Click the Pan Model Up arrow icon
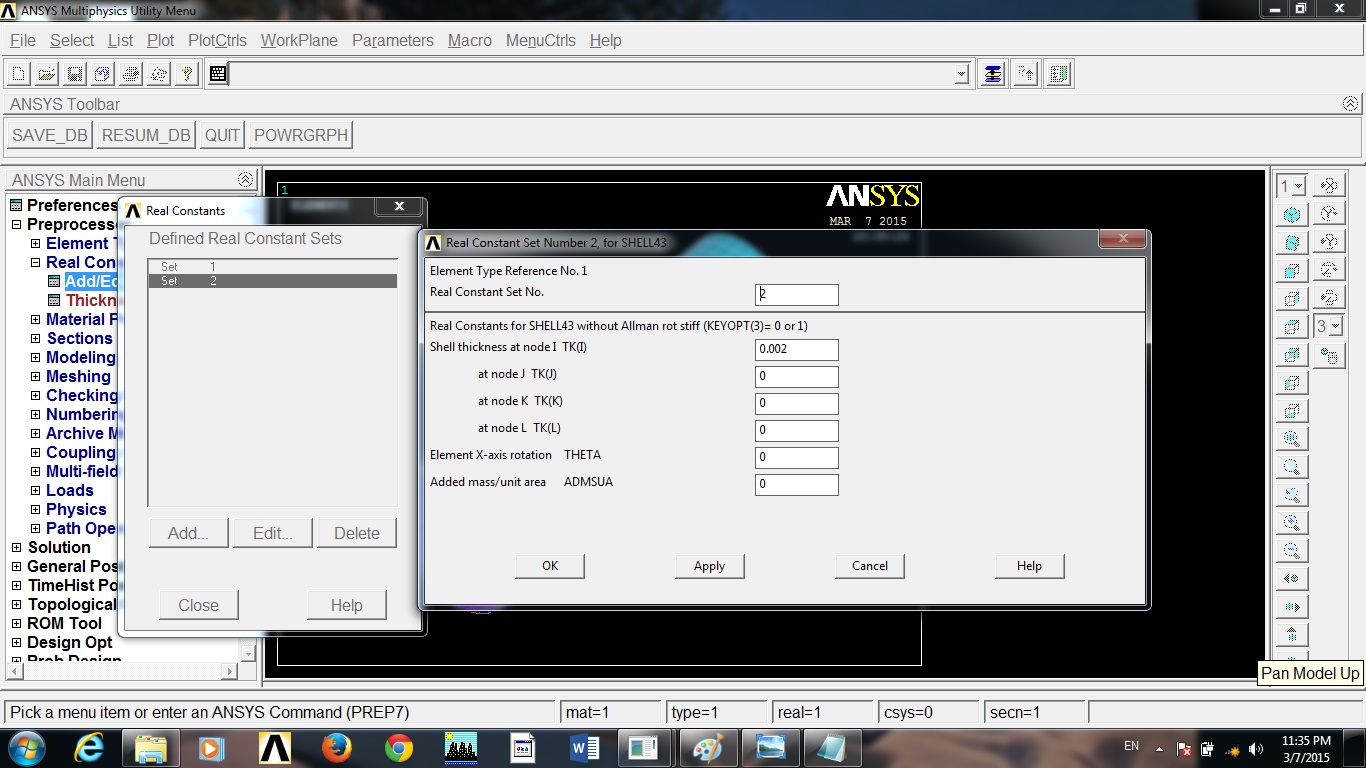 (1292, 635)
